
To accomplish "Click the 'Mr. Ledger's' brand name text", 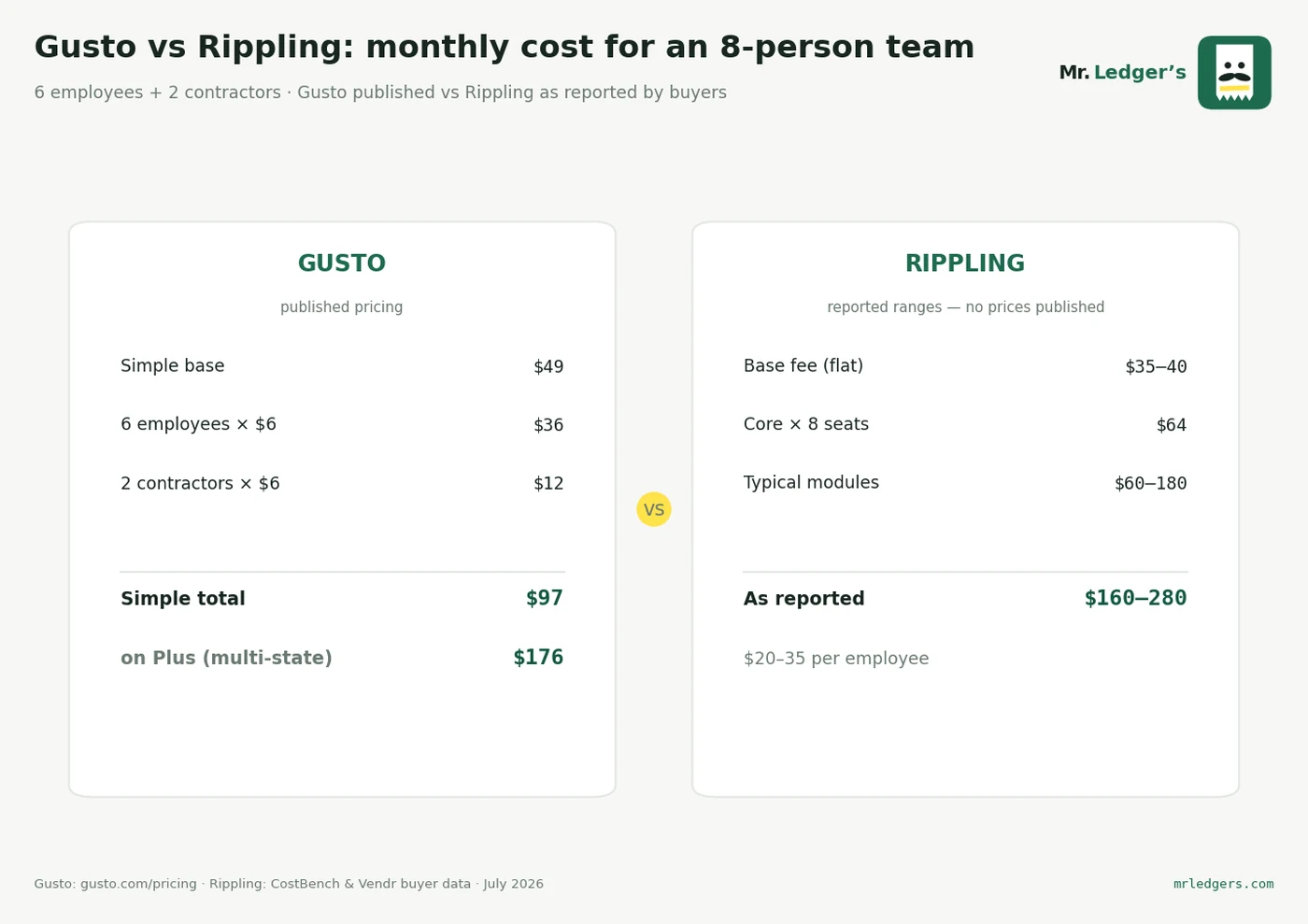I will point(1122,73).
